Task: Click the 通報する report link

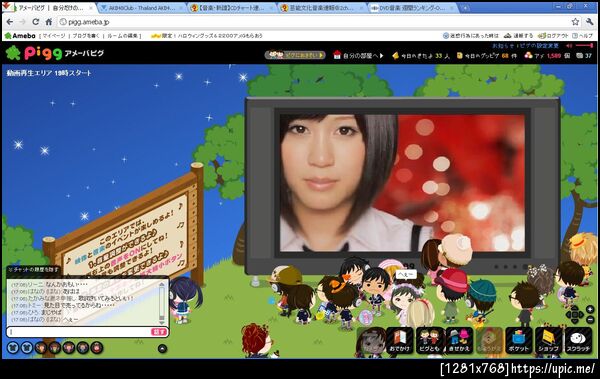Action: point(518,36)
